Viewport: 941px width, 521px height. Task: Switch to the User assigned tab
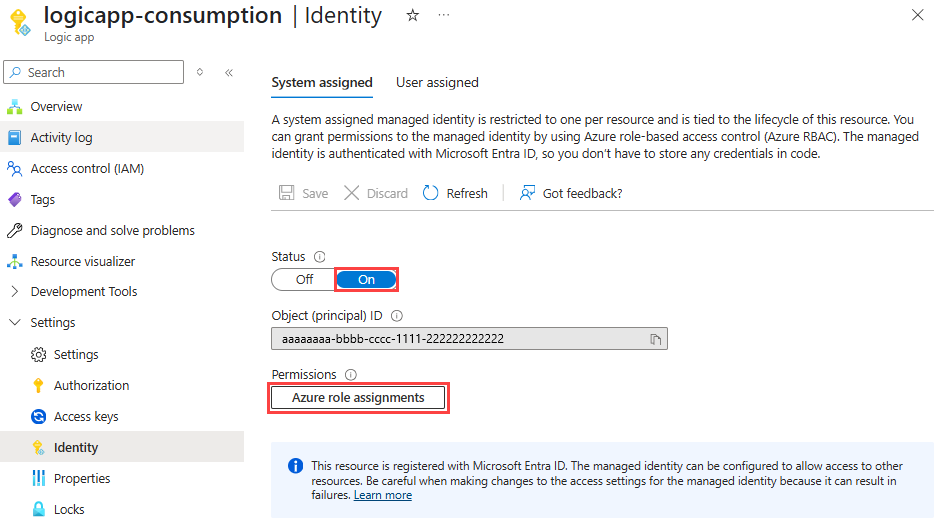(437, 83)
